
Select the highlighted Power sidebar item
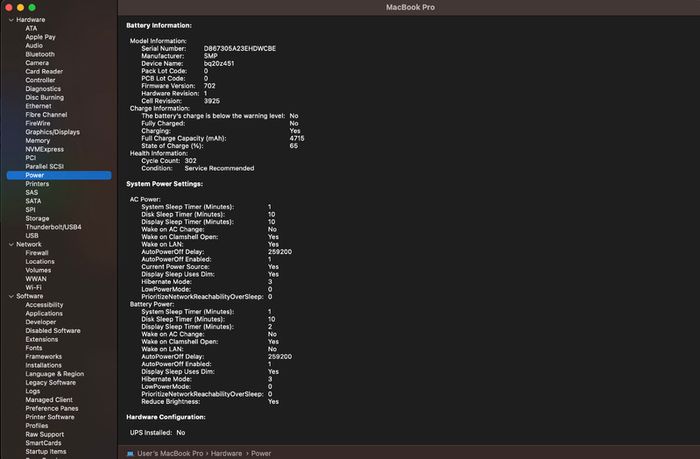click(x=59, y=175)
